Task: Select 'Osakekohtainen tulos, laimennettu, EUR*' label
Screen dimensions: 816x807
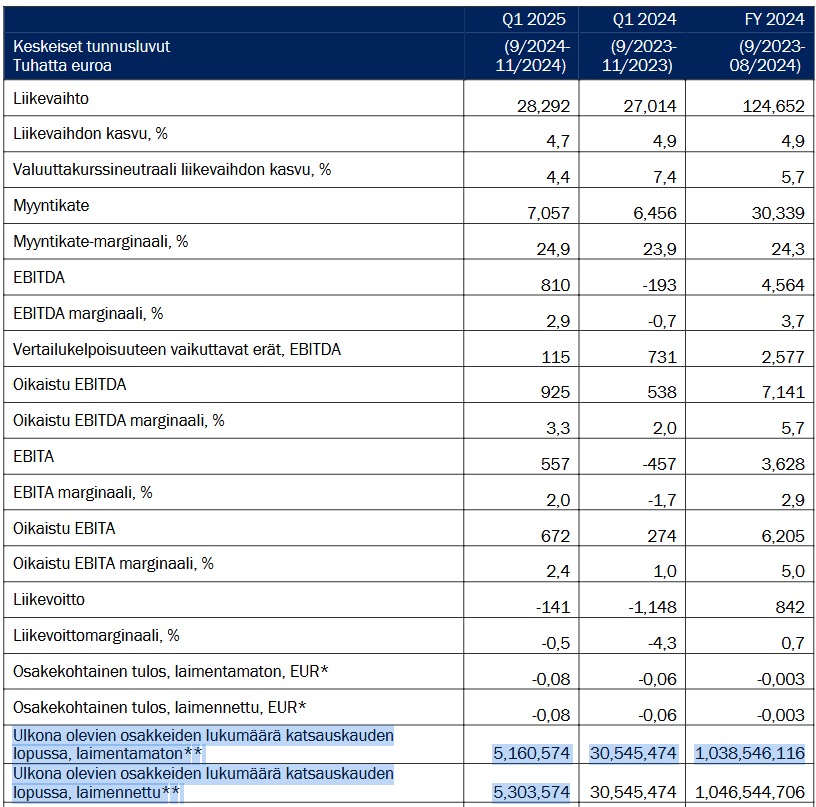Action: (159, 707)
